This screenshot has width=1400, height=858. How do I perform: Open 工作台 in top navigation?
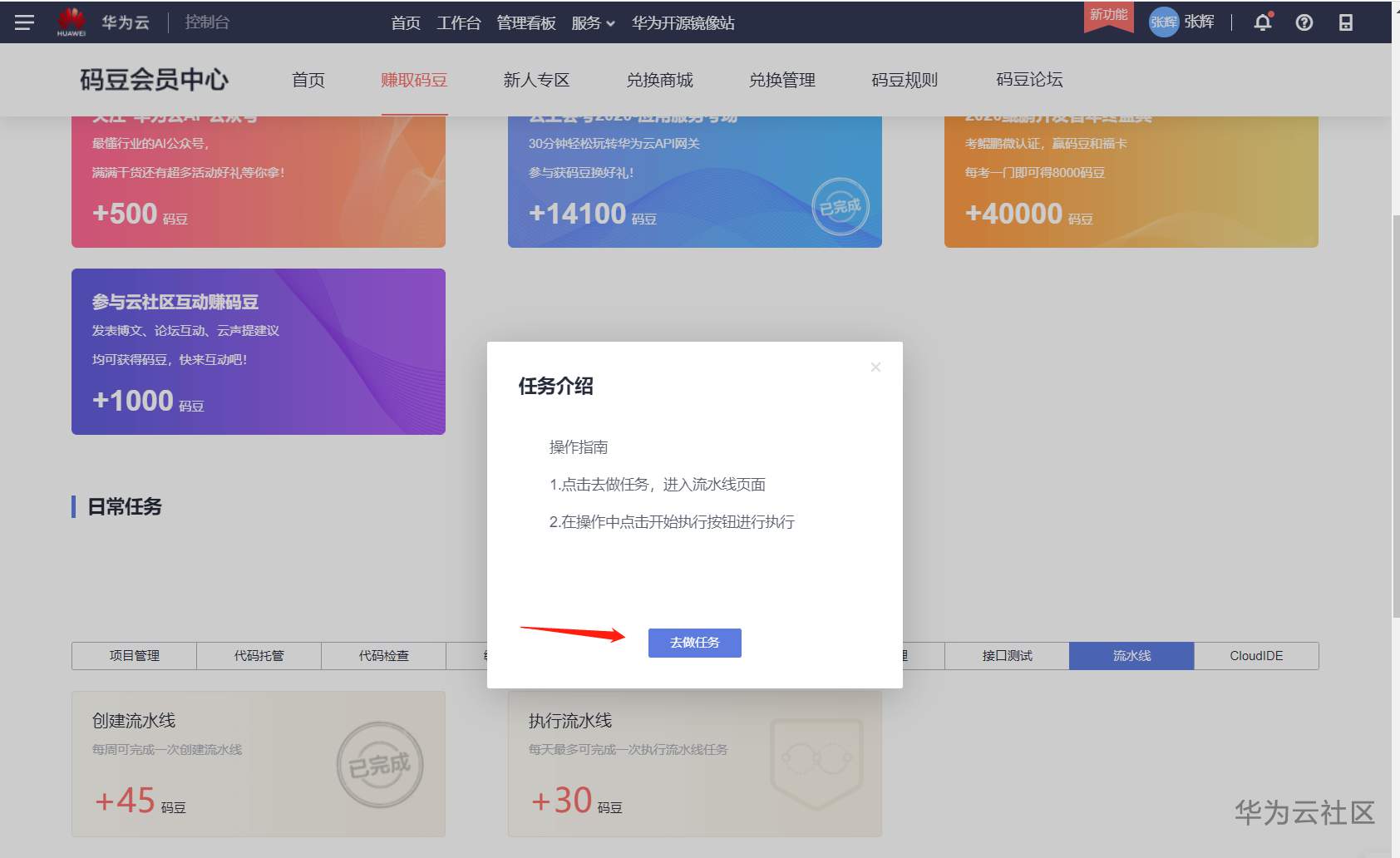pos(459,23)
